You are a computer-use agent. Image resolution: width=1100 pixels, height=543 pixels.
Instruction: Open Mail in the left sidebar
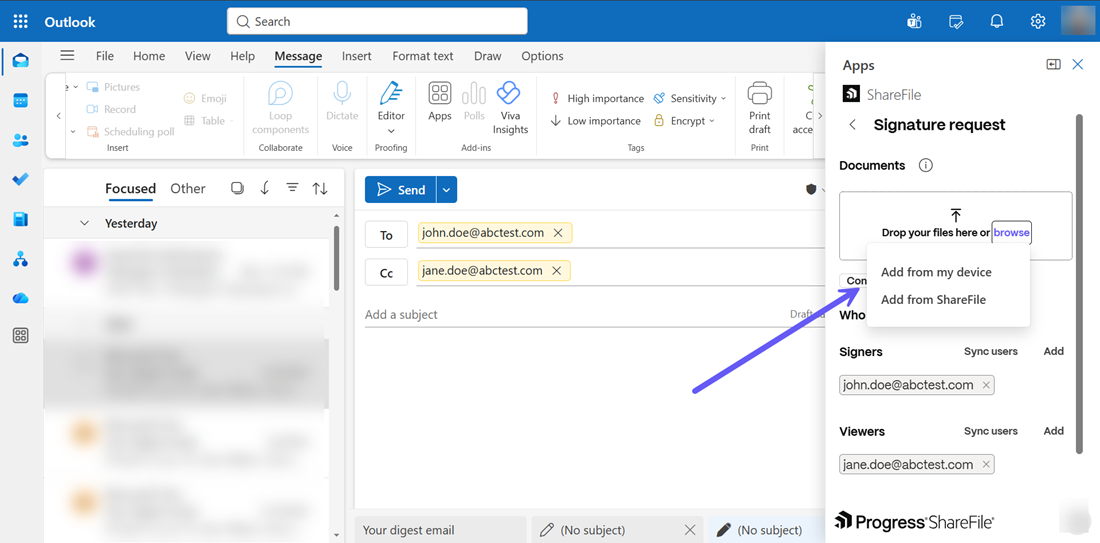(x=21, y=61)
